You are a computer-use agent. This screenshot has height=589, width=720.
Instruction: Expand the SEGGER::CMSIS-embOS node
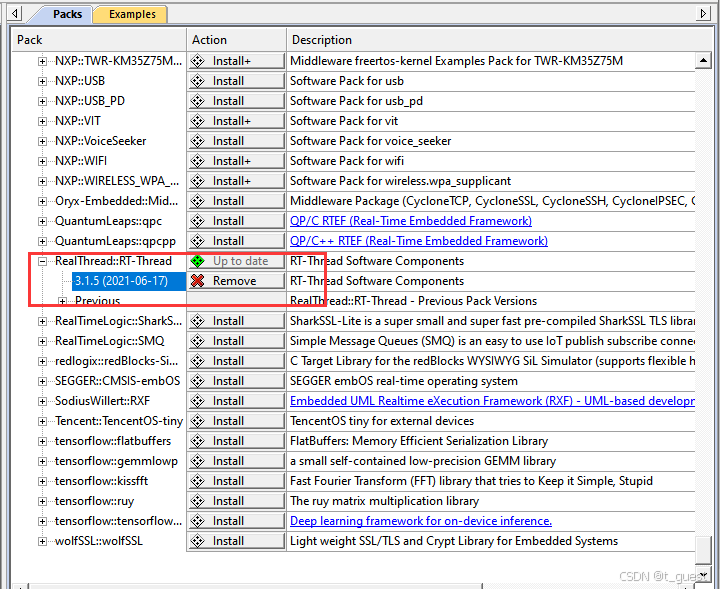tap(42, 381)
